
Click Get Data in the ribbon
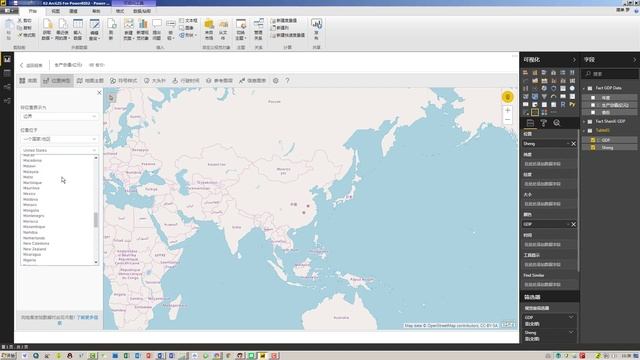tap(47, 29)
